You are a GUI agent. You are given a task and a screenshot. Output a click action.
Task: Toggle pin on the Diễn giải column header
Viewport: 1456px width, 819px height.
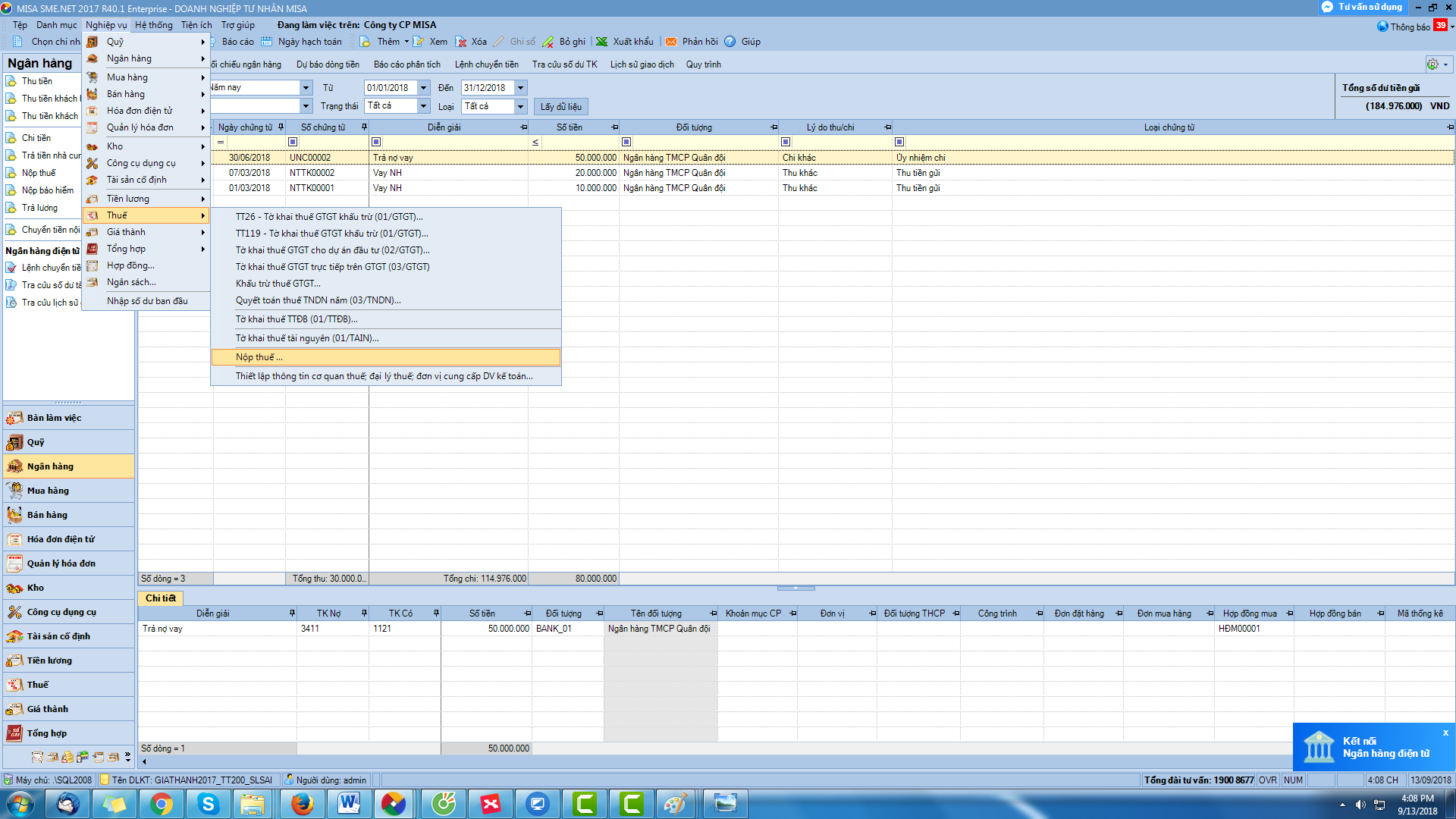(x=523, y=127)
